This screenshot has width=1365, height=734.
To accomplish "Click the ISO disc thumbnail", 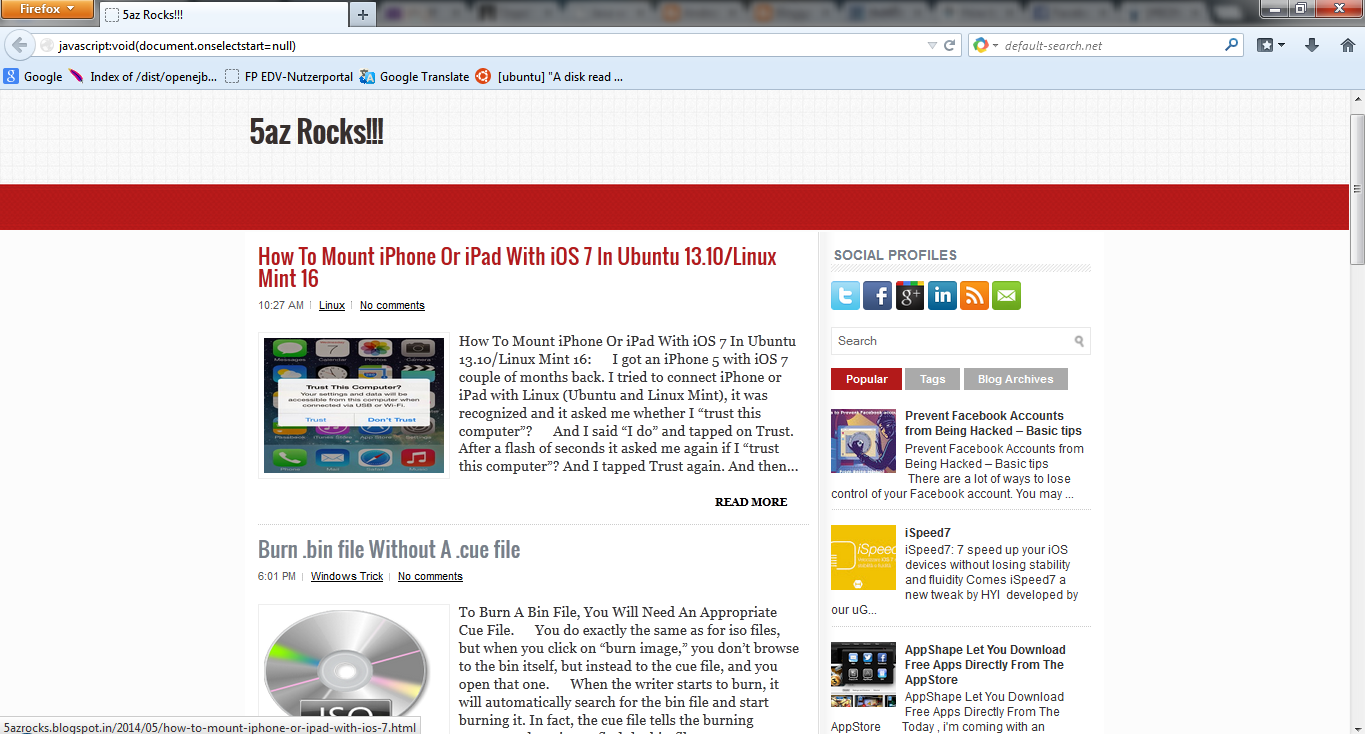I will [x=354, y=668].
